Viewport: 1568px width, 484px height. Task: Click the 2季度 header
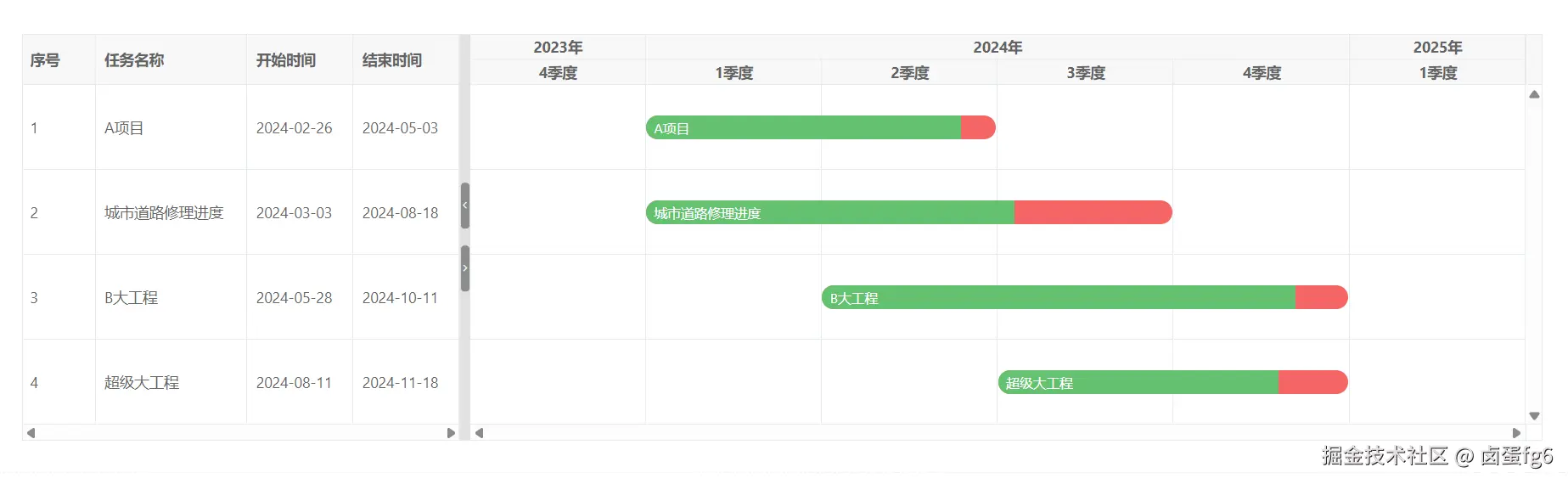click(x=909, y=73)
